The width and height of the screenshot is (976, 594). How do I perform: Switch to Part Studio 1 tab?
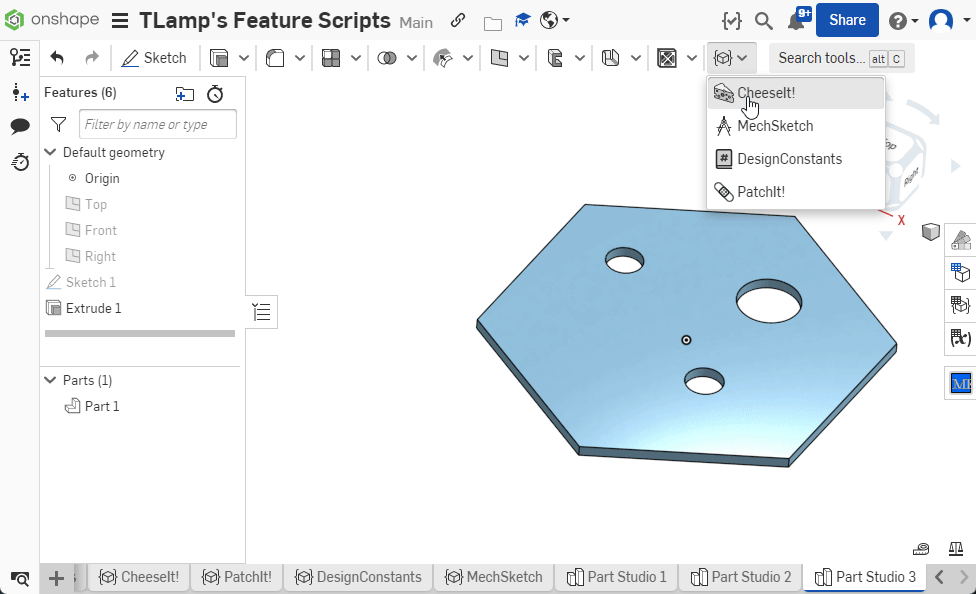click(617, 577)
